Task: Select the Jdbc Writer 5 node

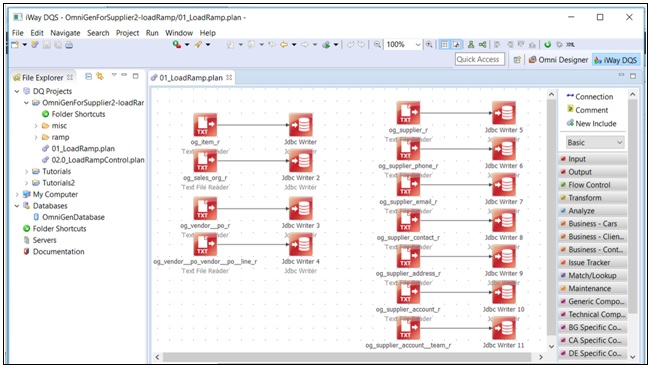Action: (504, 113)
